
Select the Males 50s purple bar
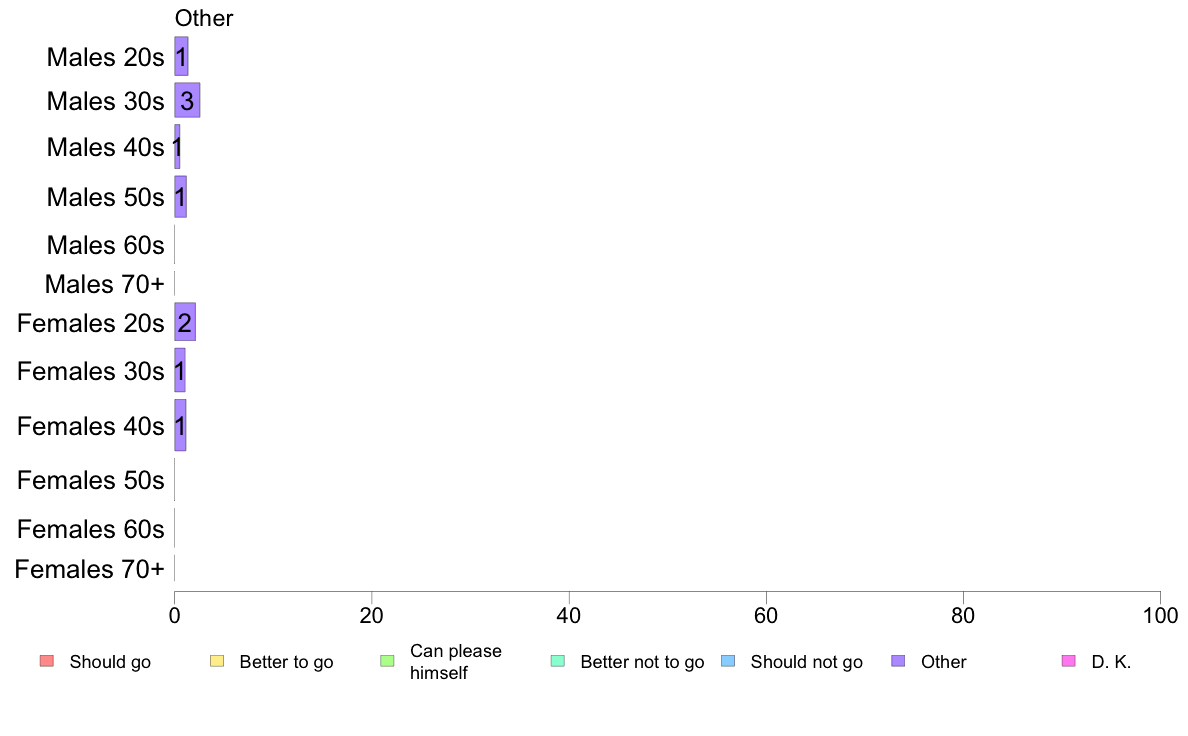point(180,197)
